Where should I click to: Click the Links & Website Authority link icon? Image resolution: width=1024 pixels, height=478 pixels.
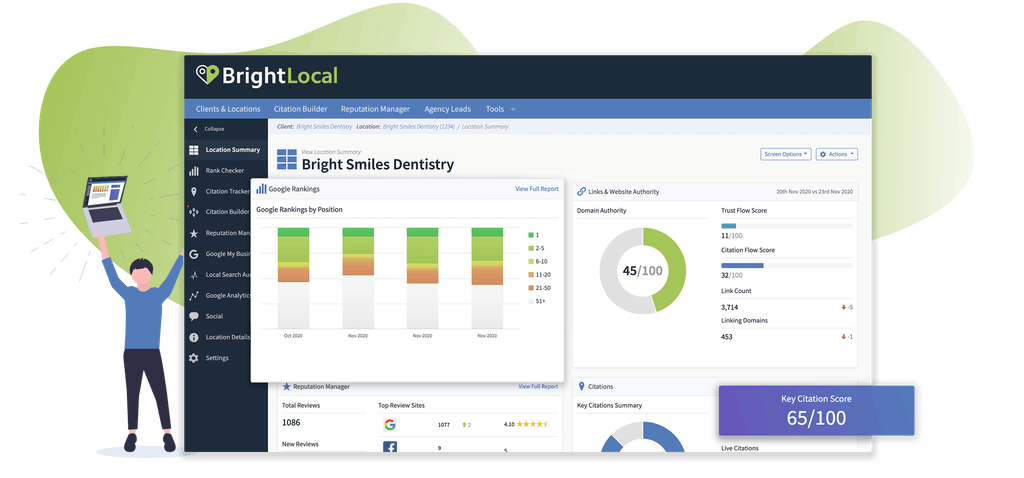(581, 192)
